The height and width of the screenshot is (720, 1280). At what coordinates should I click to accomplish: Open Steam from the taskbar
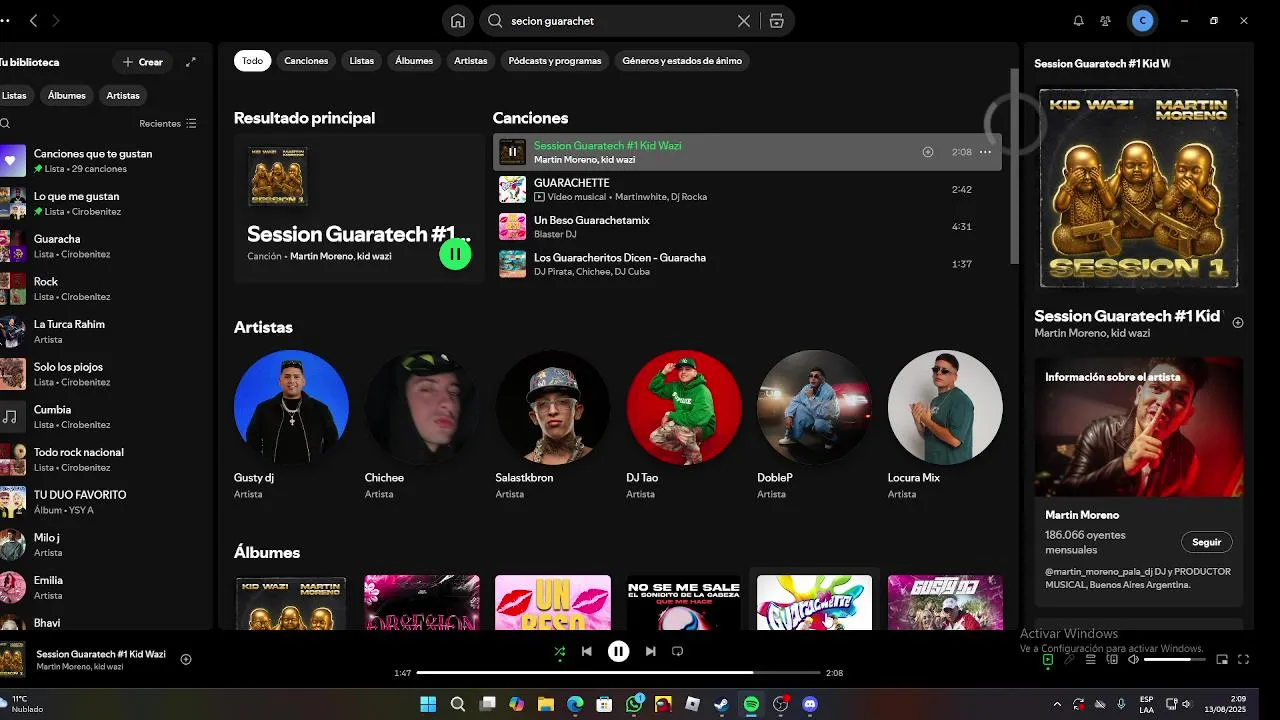point(722,705)
